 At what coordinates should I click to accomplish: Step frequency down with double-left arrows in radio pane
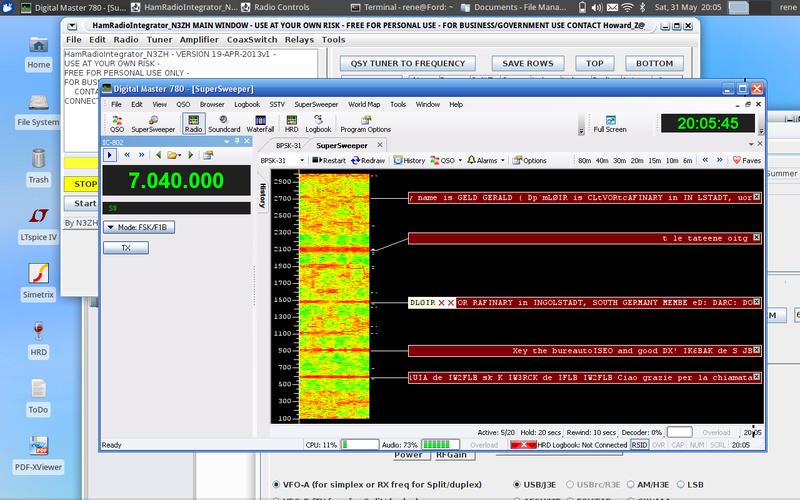click(127, 155)
